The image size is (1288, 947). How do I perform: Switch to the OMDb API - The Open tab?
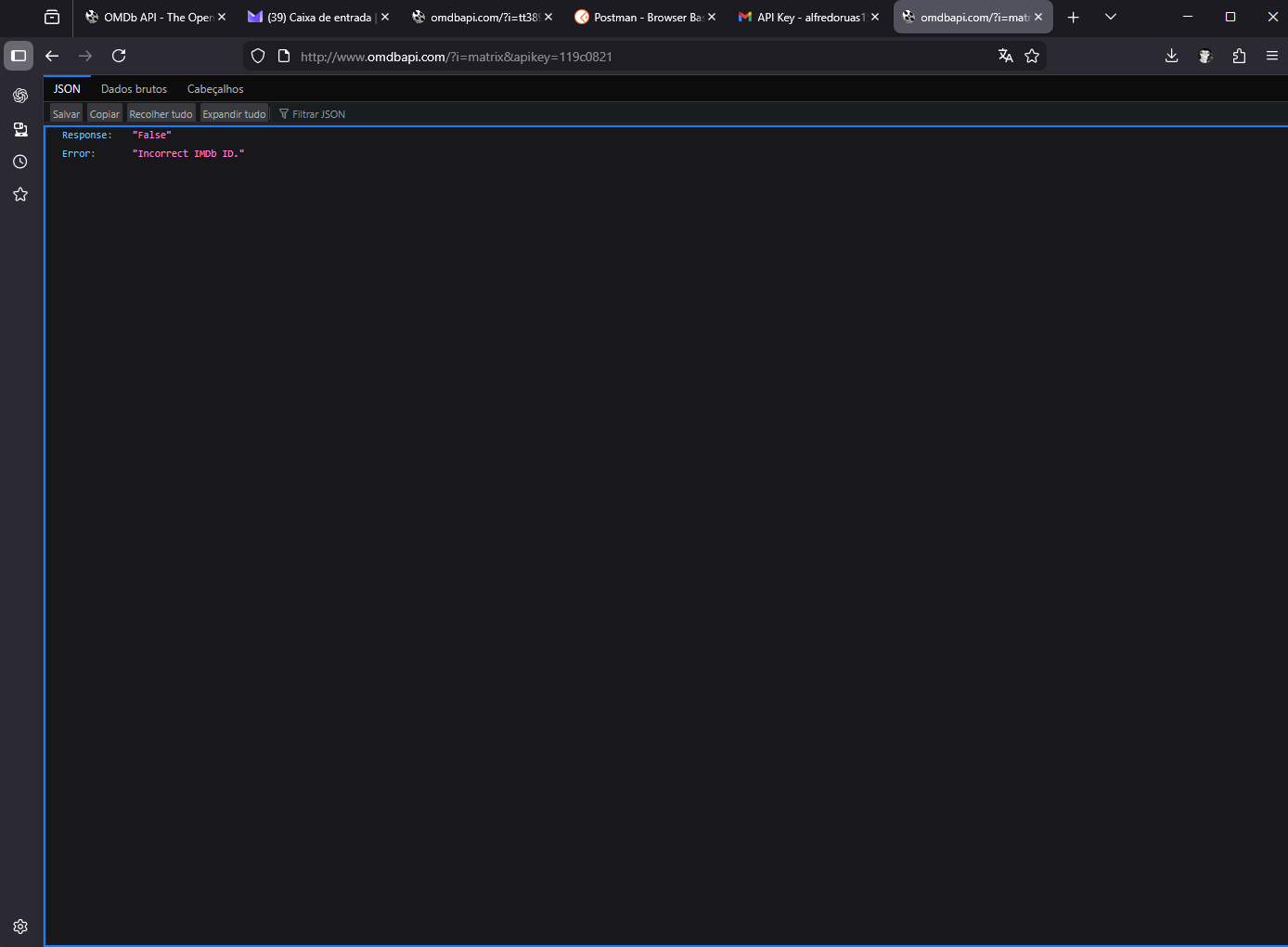pyautogui.click(x=154, y=17)
